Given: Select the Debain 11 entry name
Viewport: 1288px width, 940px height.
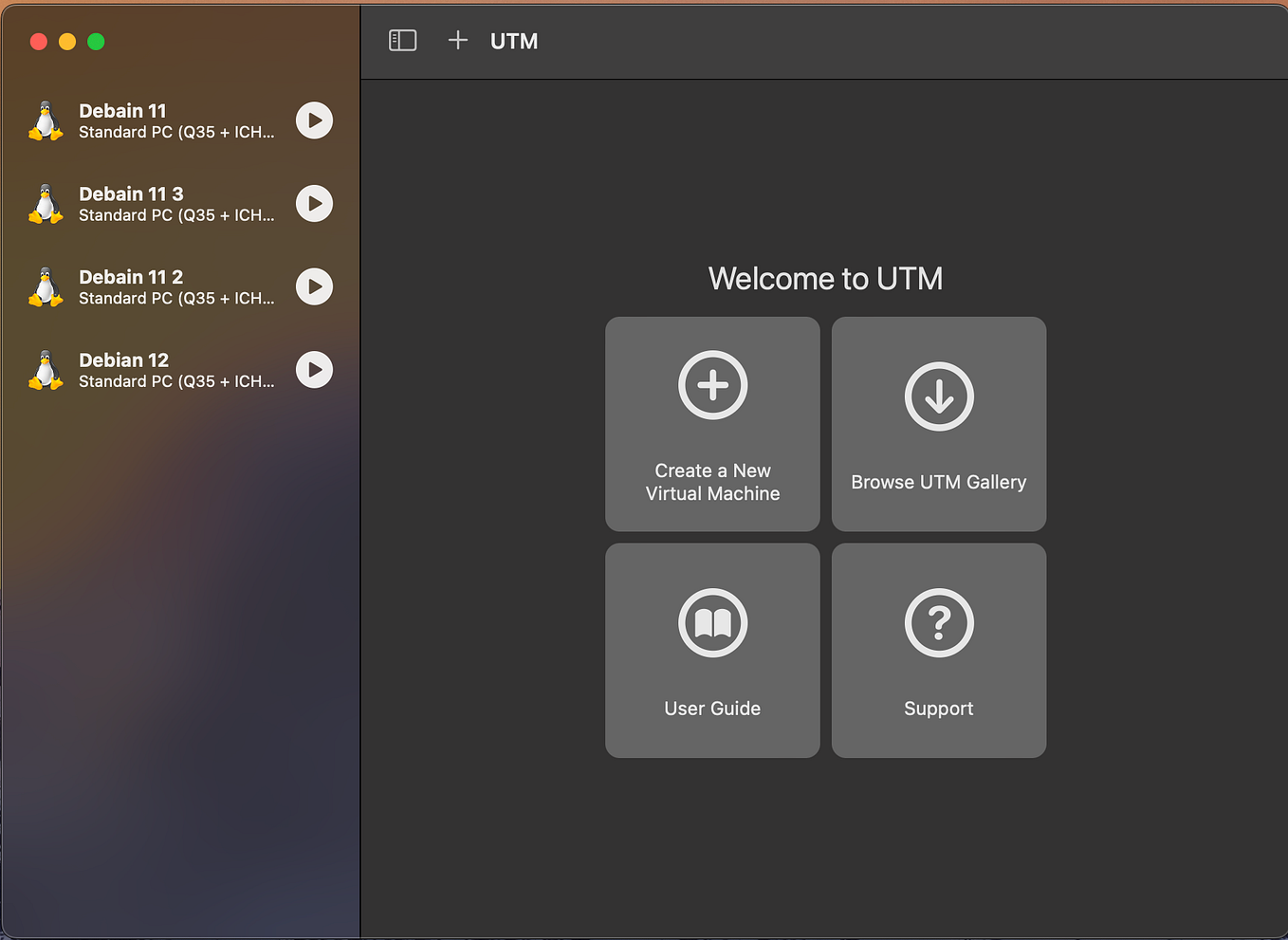Looking at the screenshot, I should click(x=122, y=111).
